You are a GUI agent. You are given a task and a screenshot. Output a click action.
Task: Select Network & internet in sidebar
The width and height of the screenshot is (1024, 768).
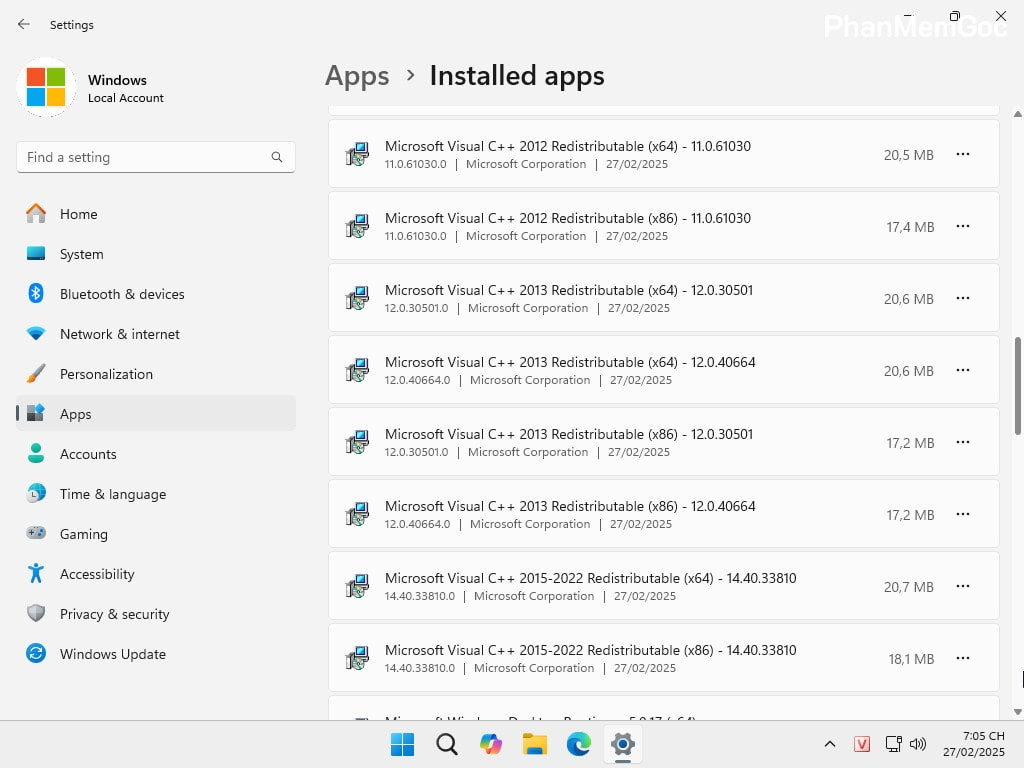(x=117, y=334)
